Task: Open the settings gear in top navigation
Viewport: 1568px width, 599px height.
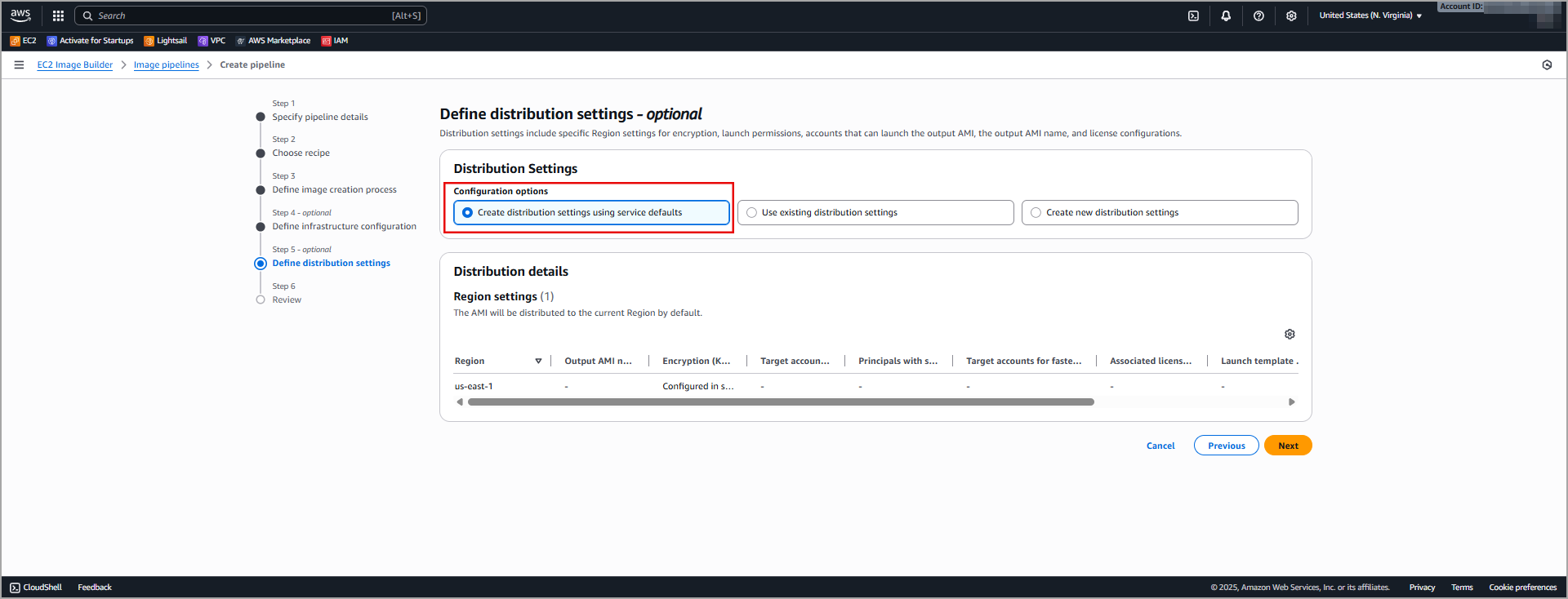Action: pos(1291,16)
